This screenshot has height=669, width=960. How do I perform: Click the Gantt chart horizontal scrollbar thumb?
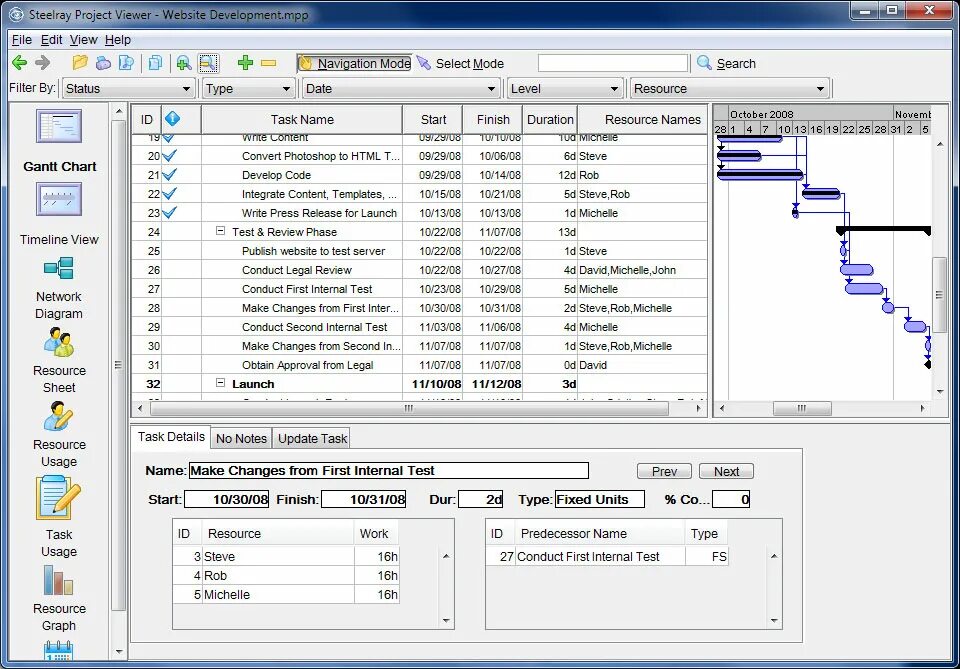coord(802,408)
